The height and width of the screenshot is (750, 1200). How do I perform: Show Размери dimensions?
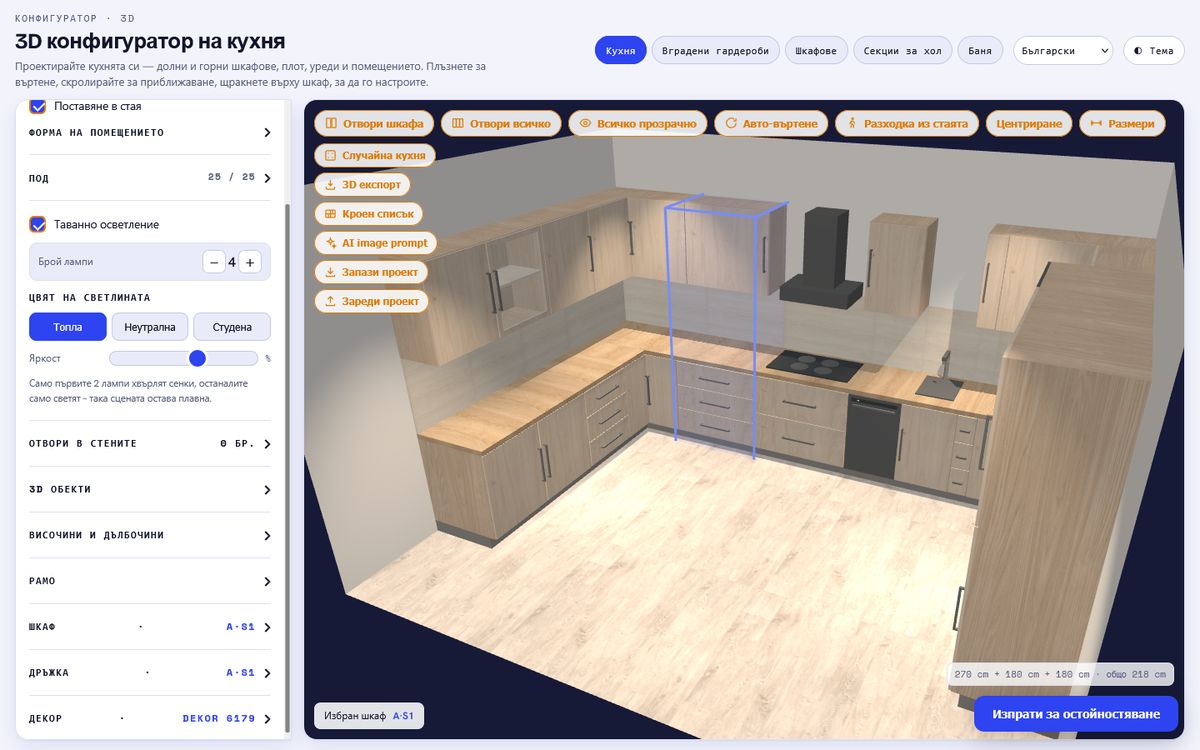click(1121, 123)
